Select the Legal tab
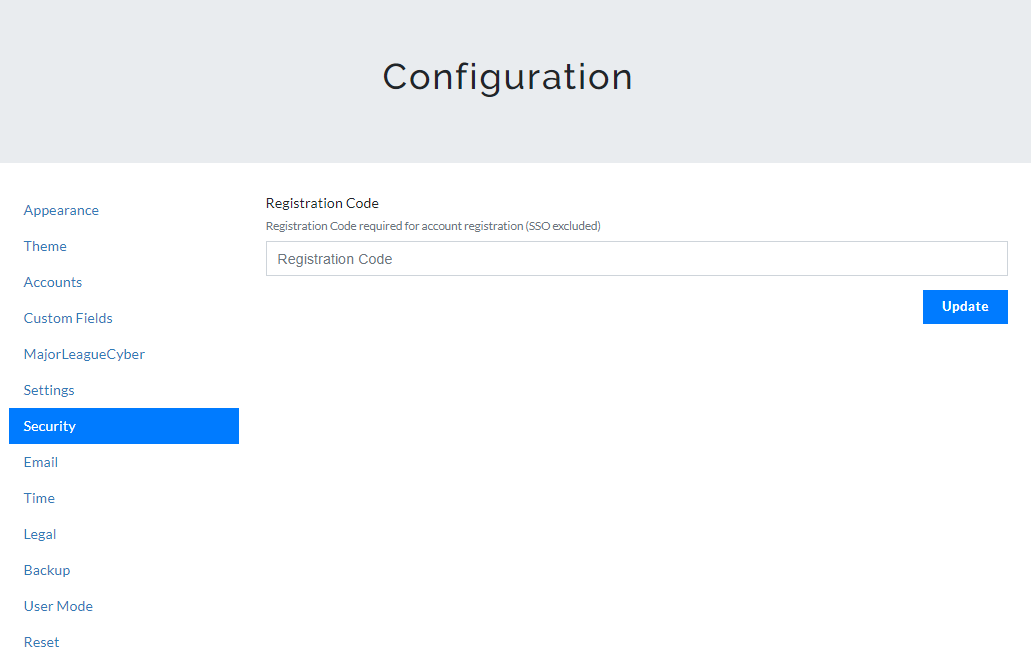This screenshot has width=1031, height=672. [x=40, y=534]
